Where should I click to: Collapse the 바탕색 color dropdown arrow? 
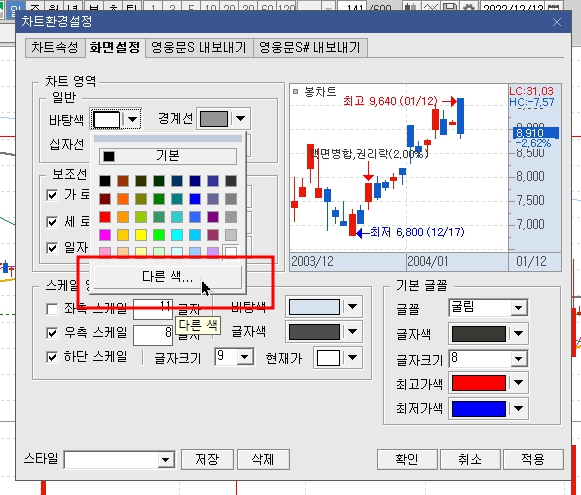click(x=132, y=119)
